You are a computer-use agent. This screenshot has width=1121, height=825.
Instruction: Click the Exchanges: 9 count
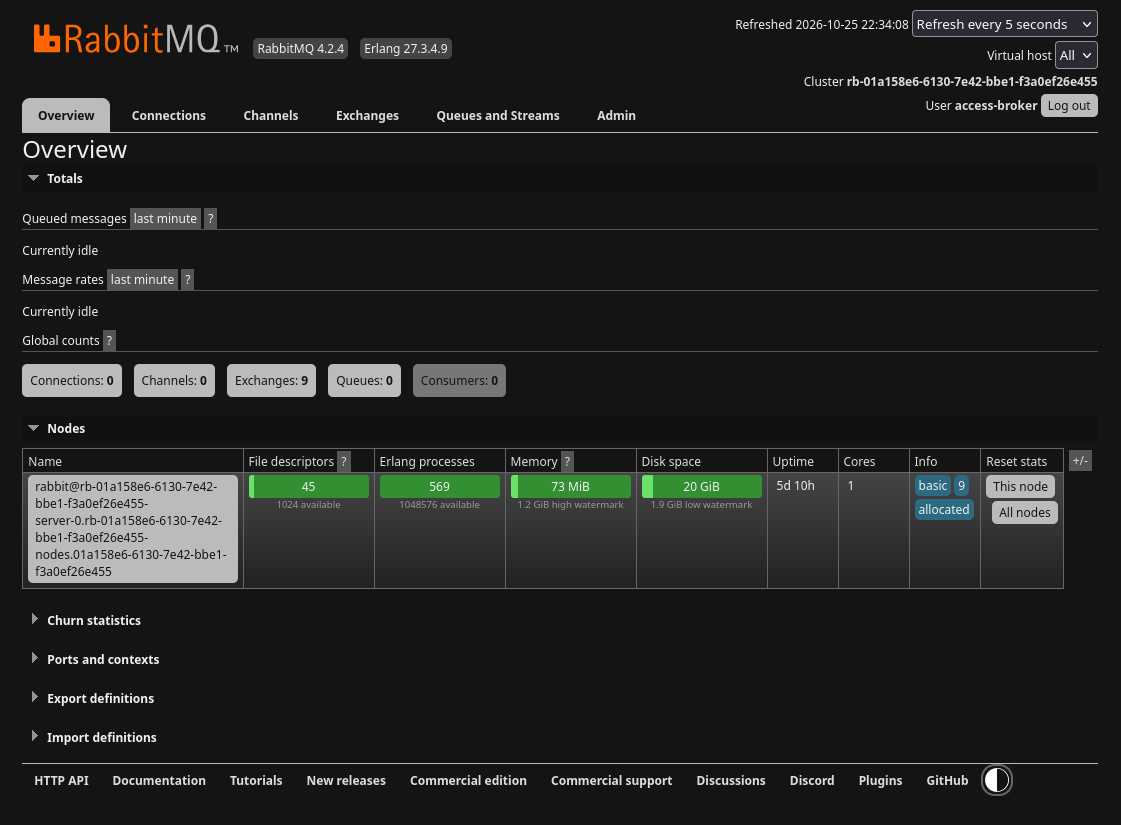272,380
